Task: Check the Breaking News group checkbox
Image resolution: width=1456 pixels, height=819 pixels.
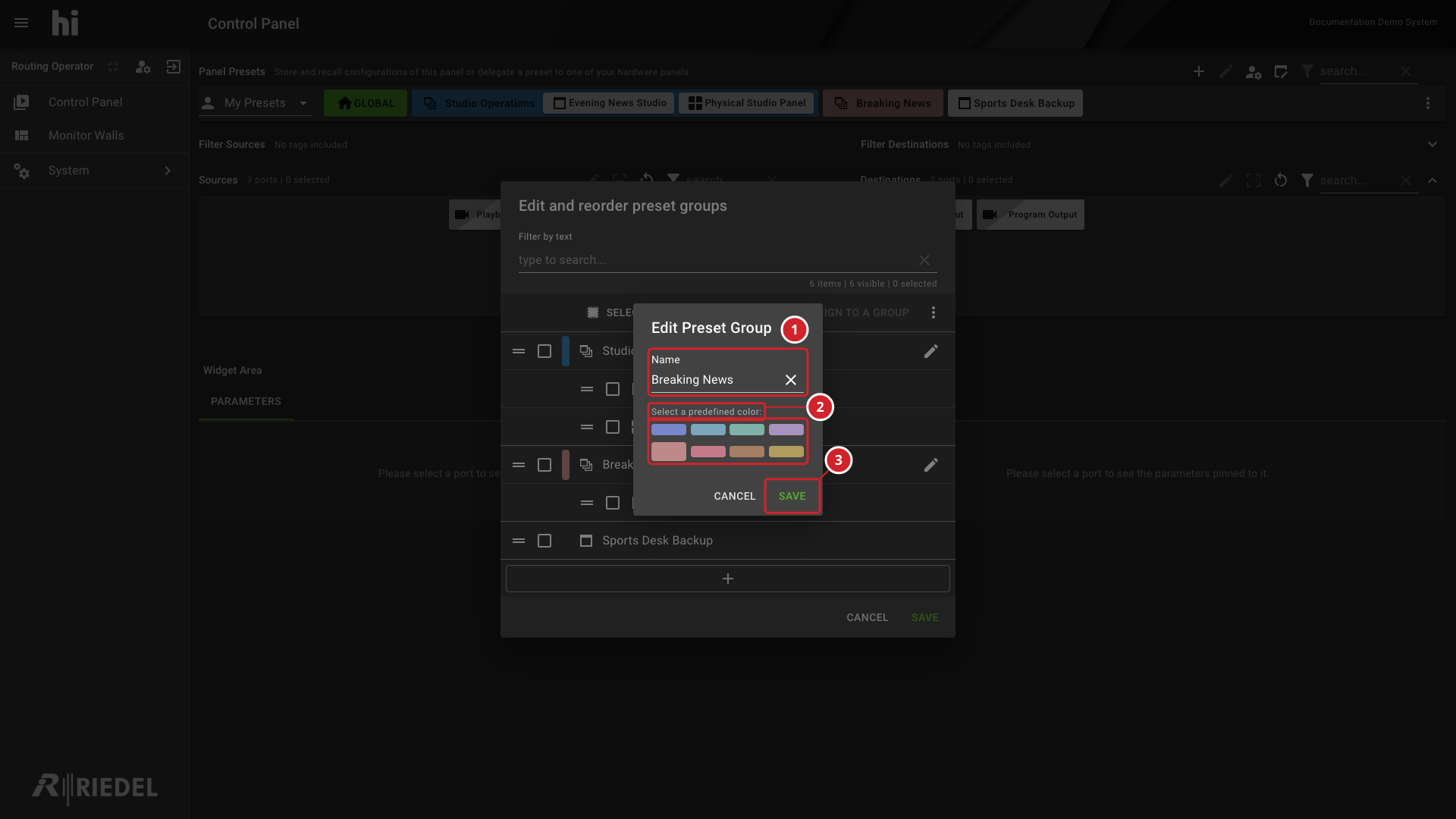Action: click(544, 465)
